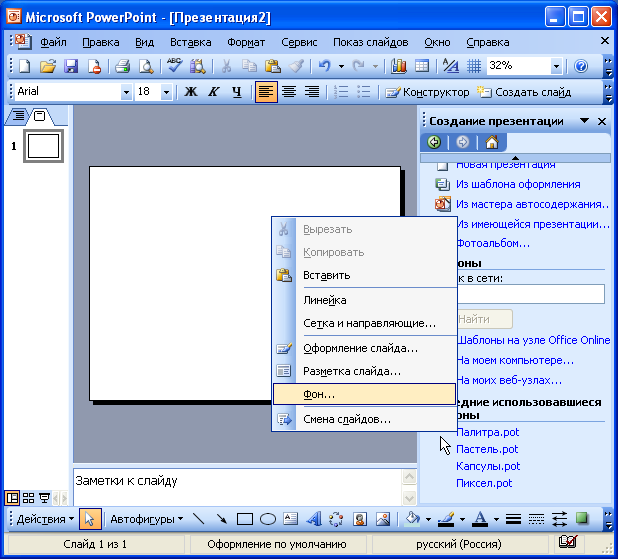This screenshot has width=618, height=559.
Task: Toggle numbered list formatting
Action: click(x=341, y=92)
